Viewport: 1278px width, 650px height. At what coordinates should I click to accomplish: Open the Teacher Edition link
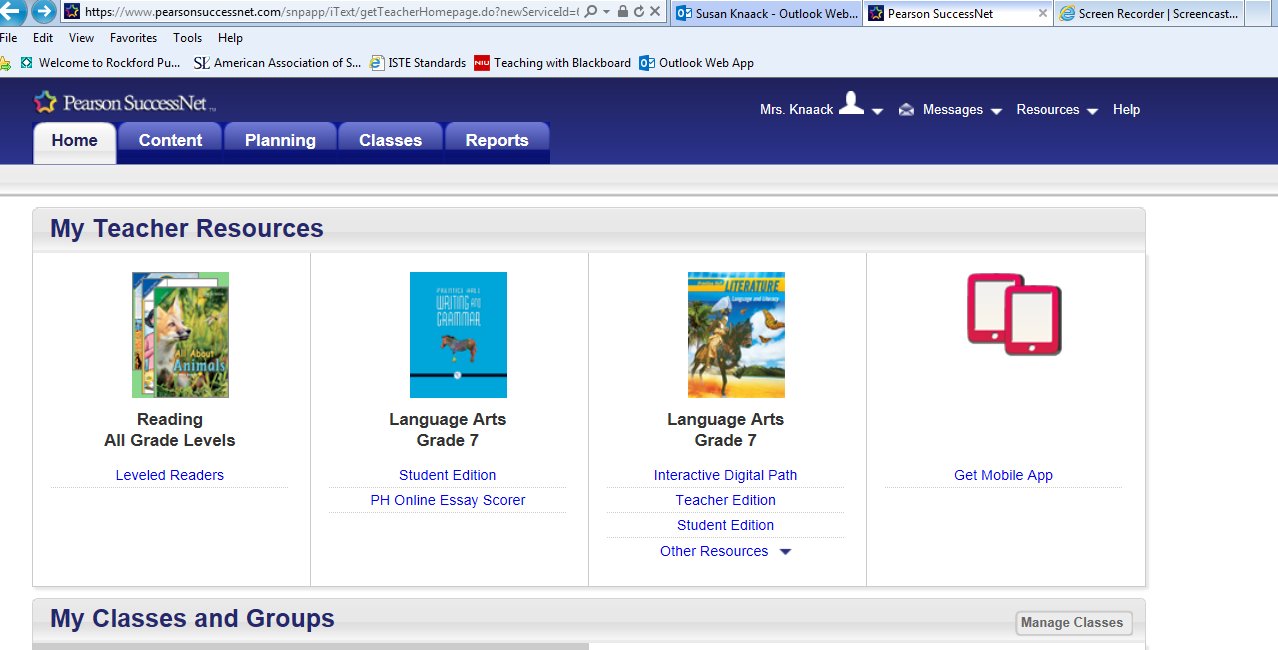tap(726, 500)
